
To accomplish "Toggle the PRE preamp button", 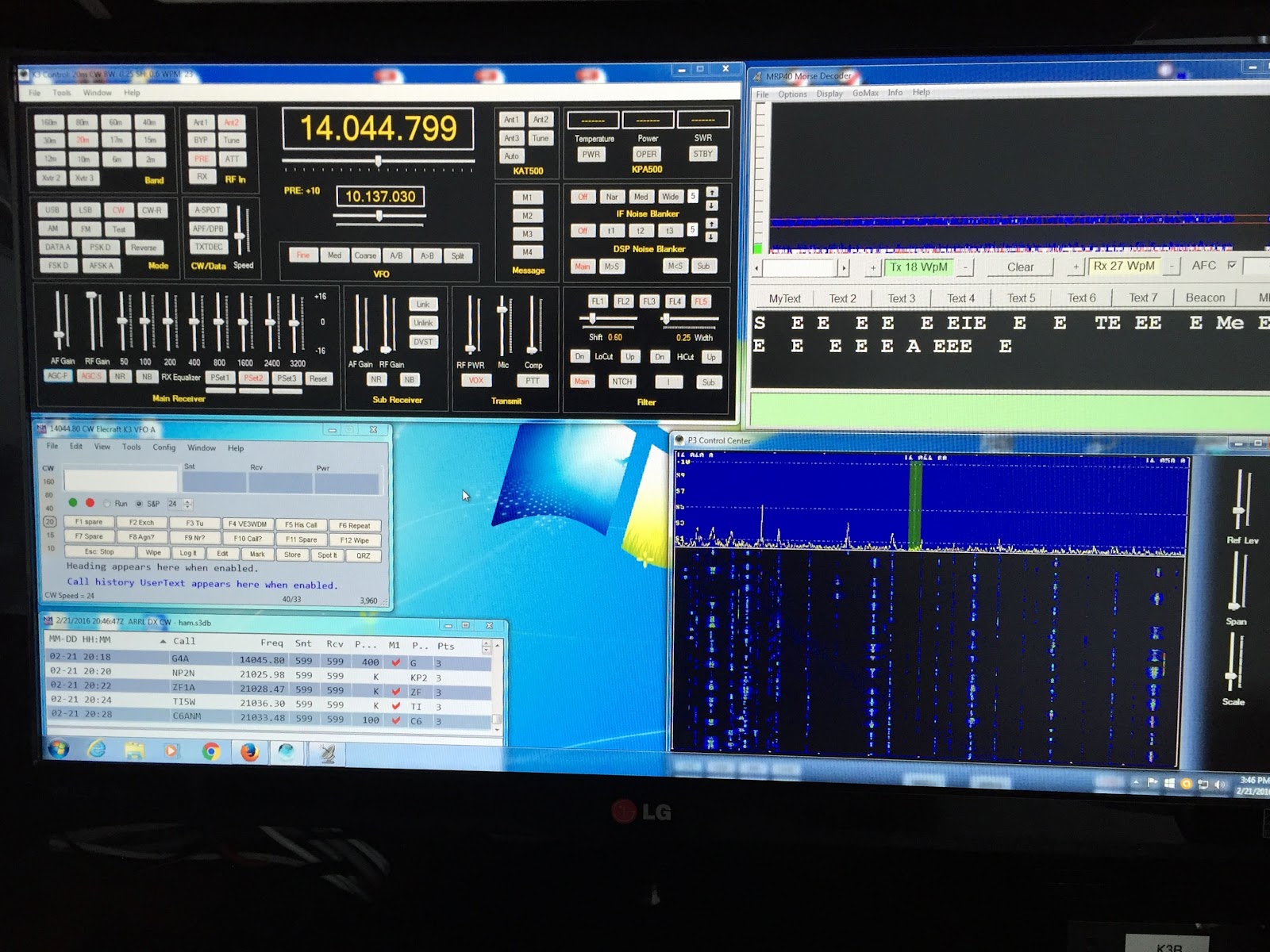I will (202, 159).
